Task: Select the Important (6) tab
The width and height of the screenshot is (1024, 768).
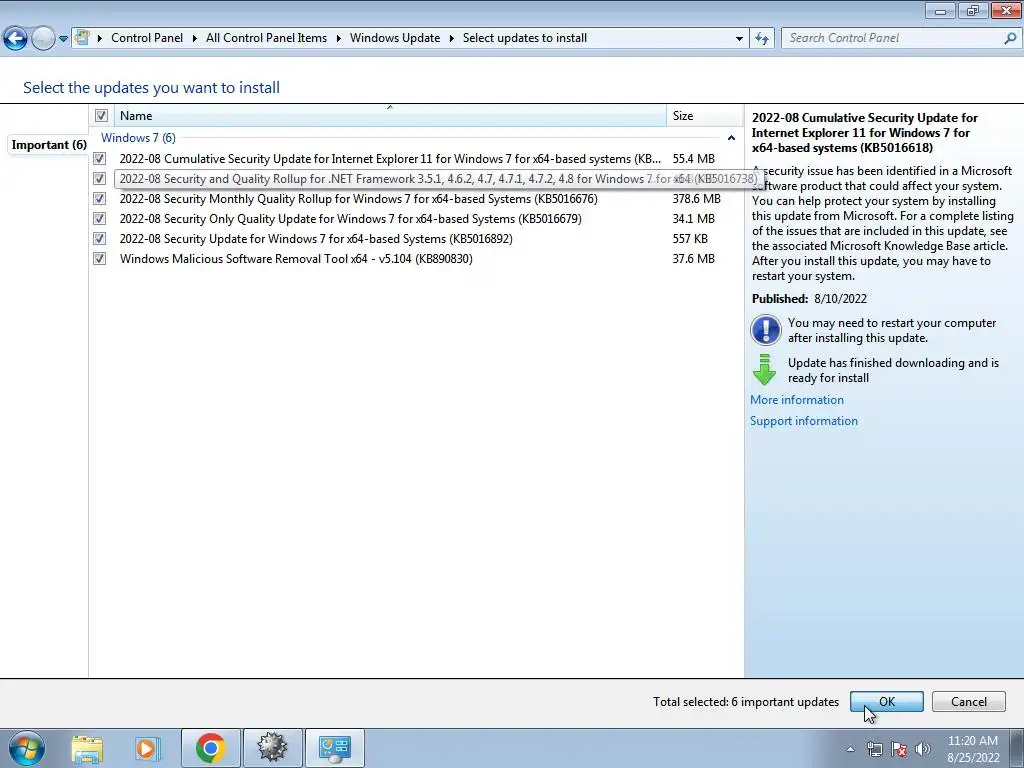Action: [49, 145]
